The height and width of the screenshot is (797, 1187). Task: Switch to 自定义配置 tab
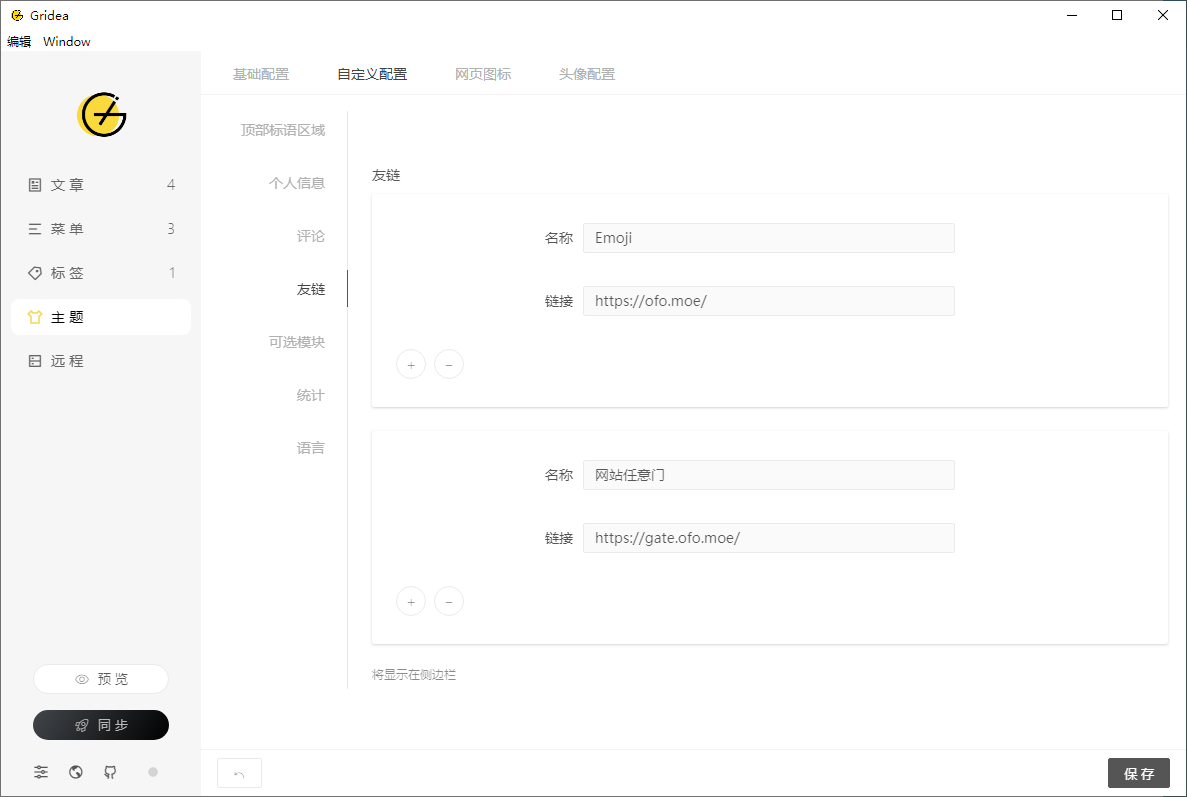[x=372, y=74]
